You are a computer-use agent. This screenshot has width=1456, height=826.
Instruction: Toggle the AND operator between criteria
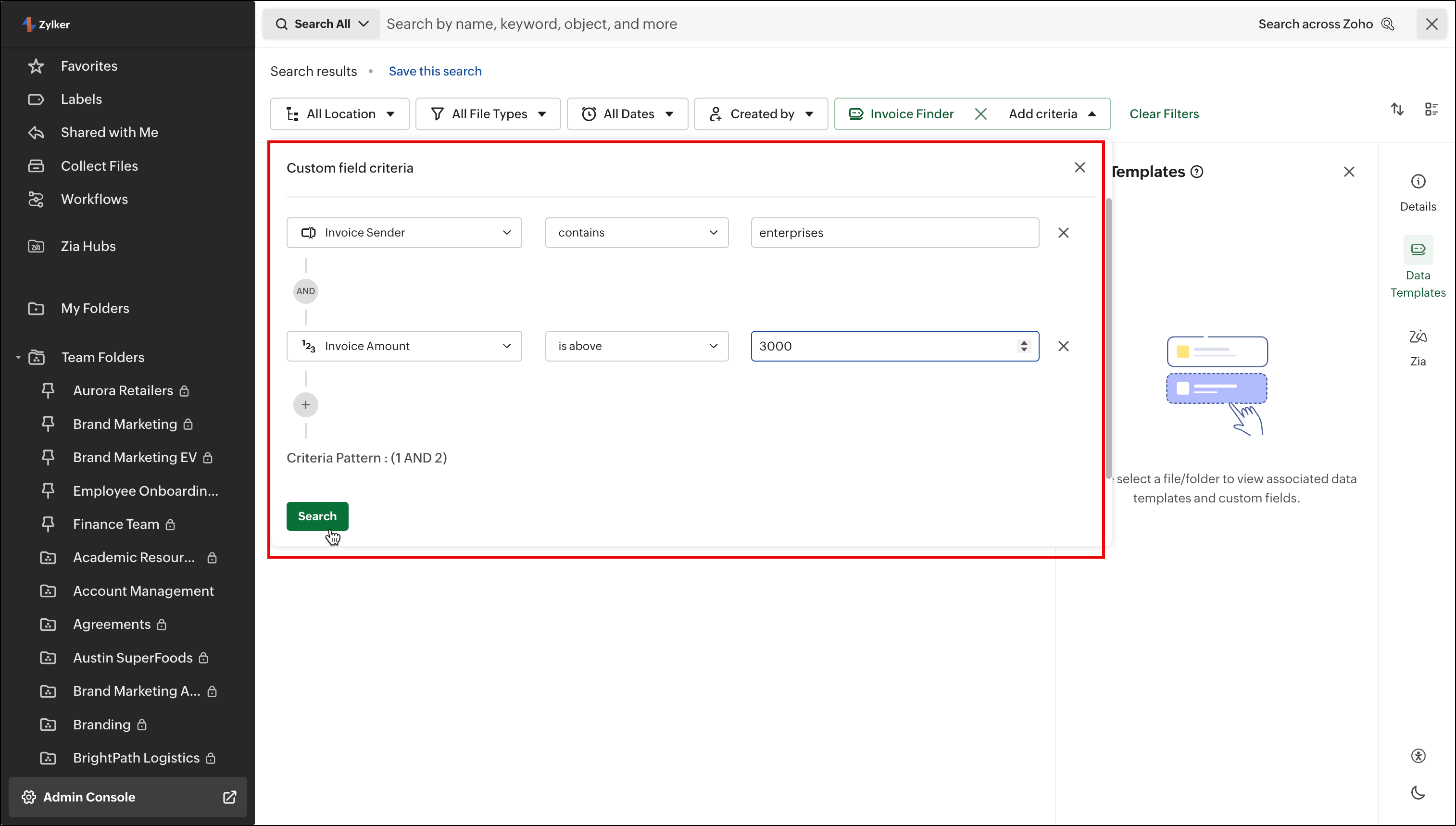click(306, 291)
